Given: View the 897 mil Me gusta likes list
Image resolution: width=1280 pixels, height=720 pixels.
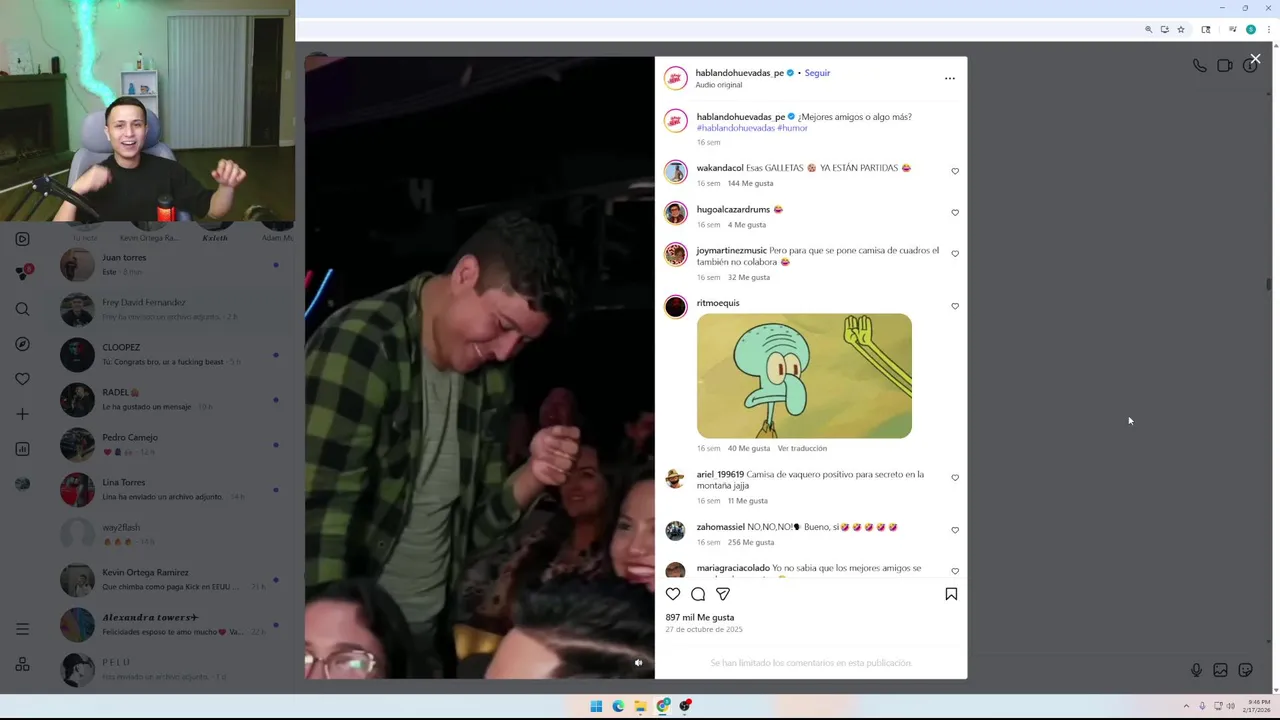Looking at the screenshot, I should click(700, 617).
